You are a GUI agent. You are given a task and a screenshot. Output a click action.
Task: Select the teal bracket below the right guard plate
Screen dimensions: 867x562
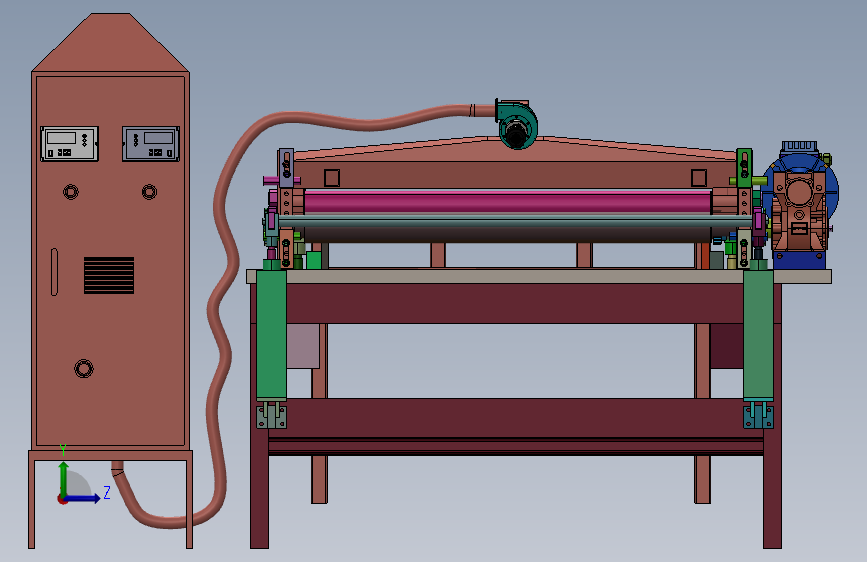(759, 416)
